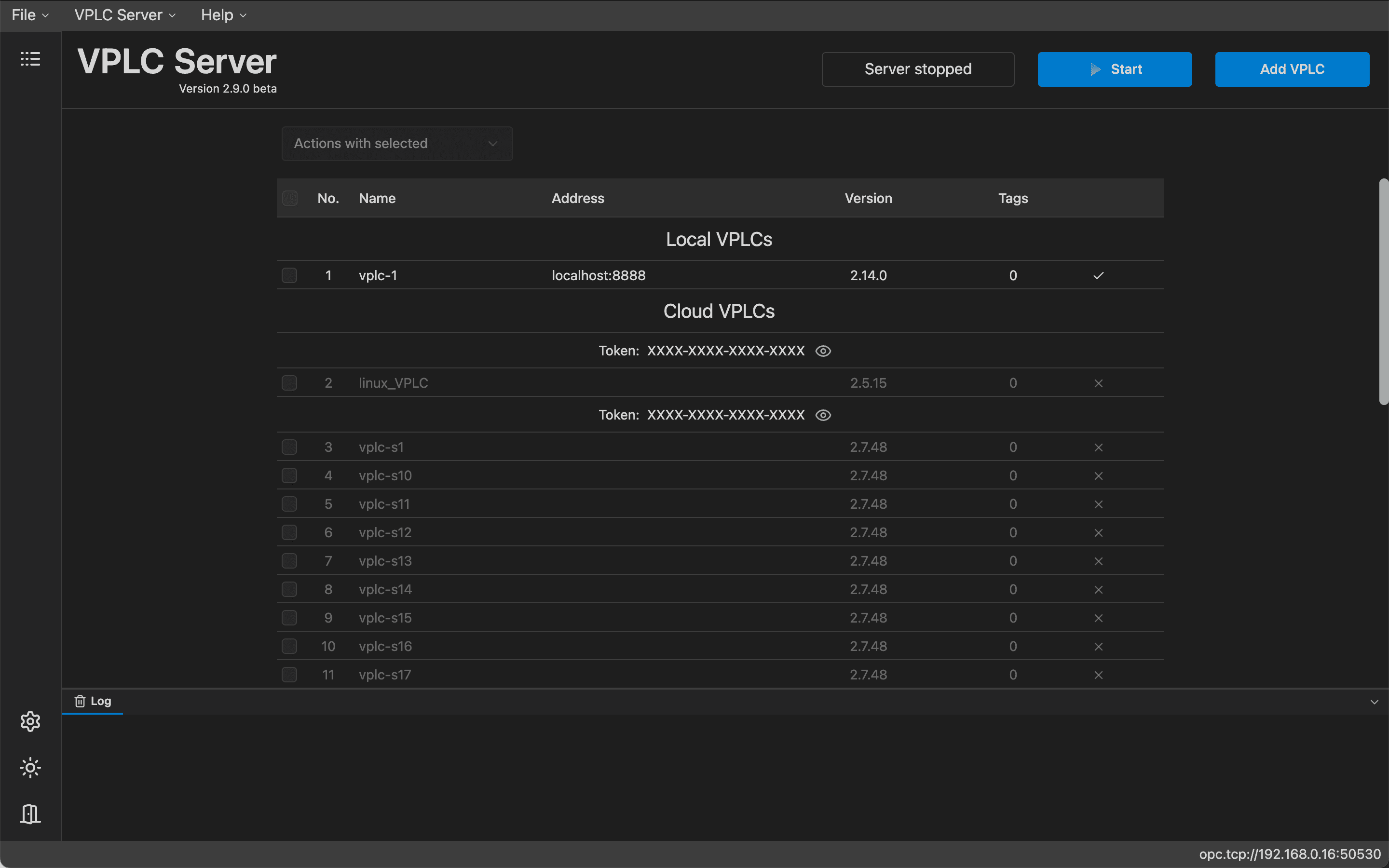Toggle the light/dark theme sun icon
This screenshot has height=868, width=1389.
[x=30, y=768]
